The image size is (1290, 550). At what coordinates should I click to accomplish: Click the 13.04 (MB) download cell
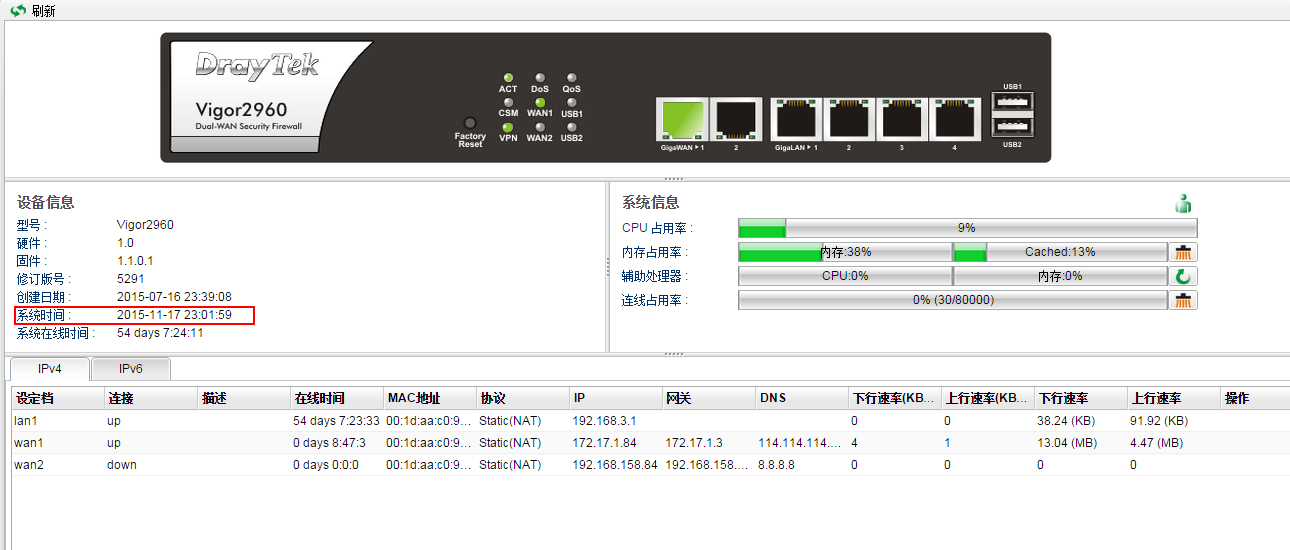[x=1068, y=443]
